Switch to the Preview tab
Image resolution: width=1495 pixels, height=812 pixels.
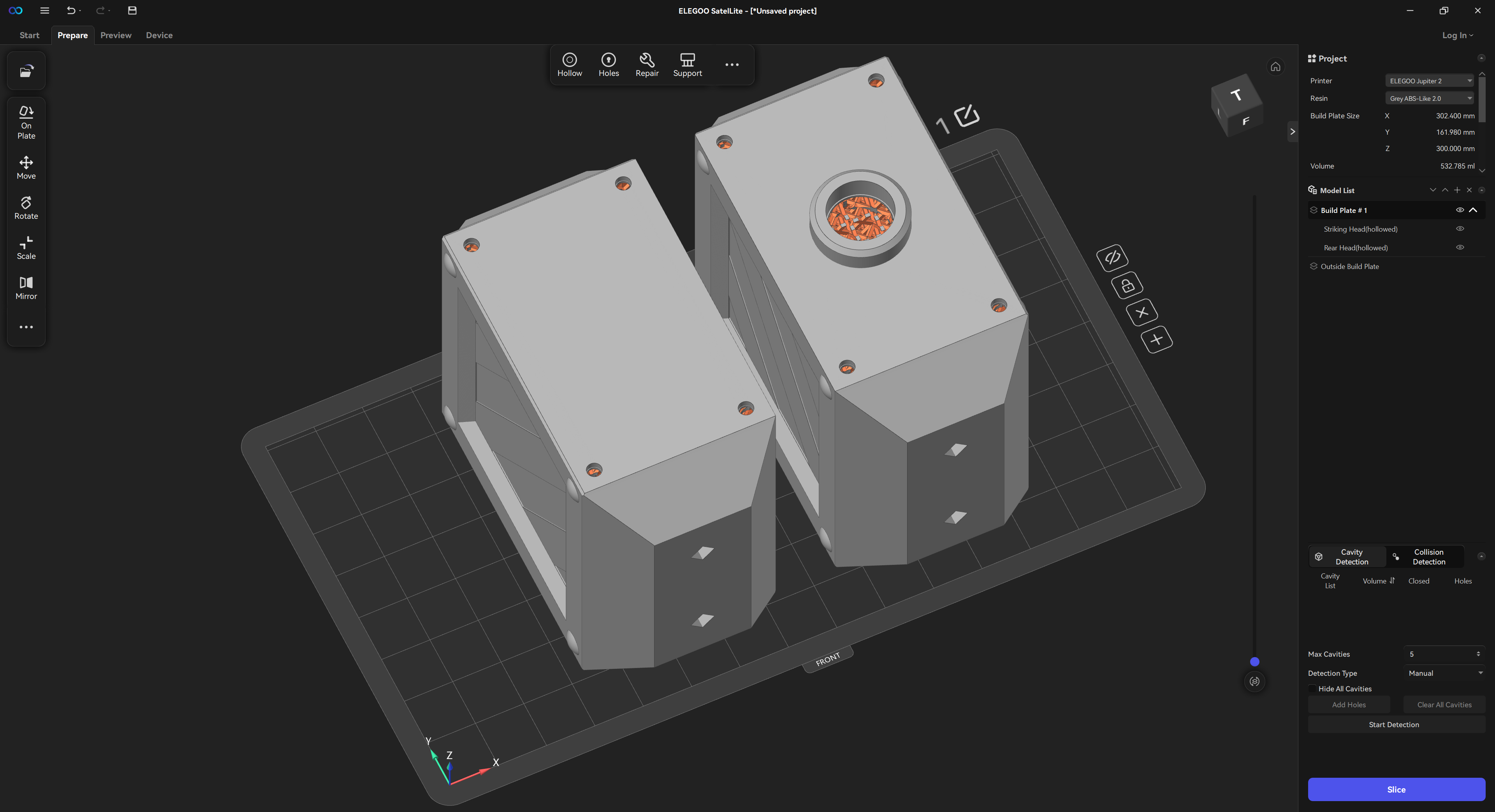116,35
